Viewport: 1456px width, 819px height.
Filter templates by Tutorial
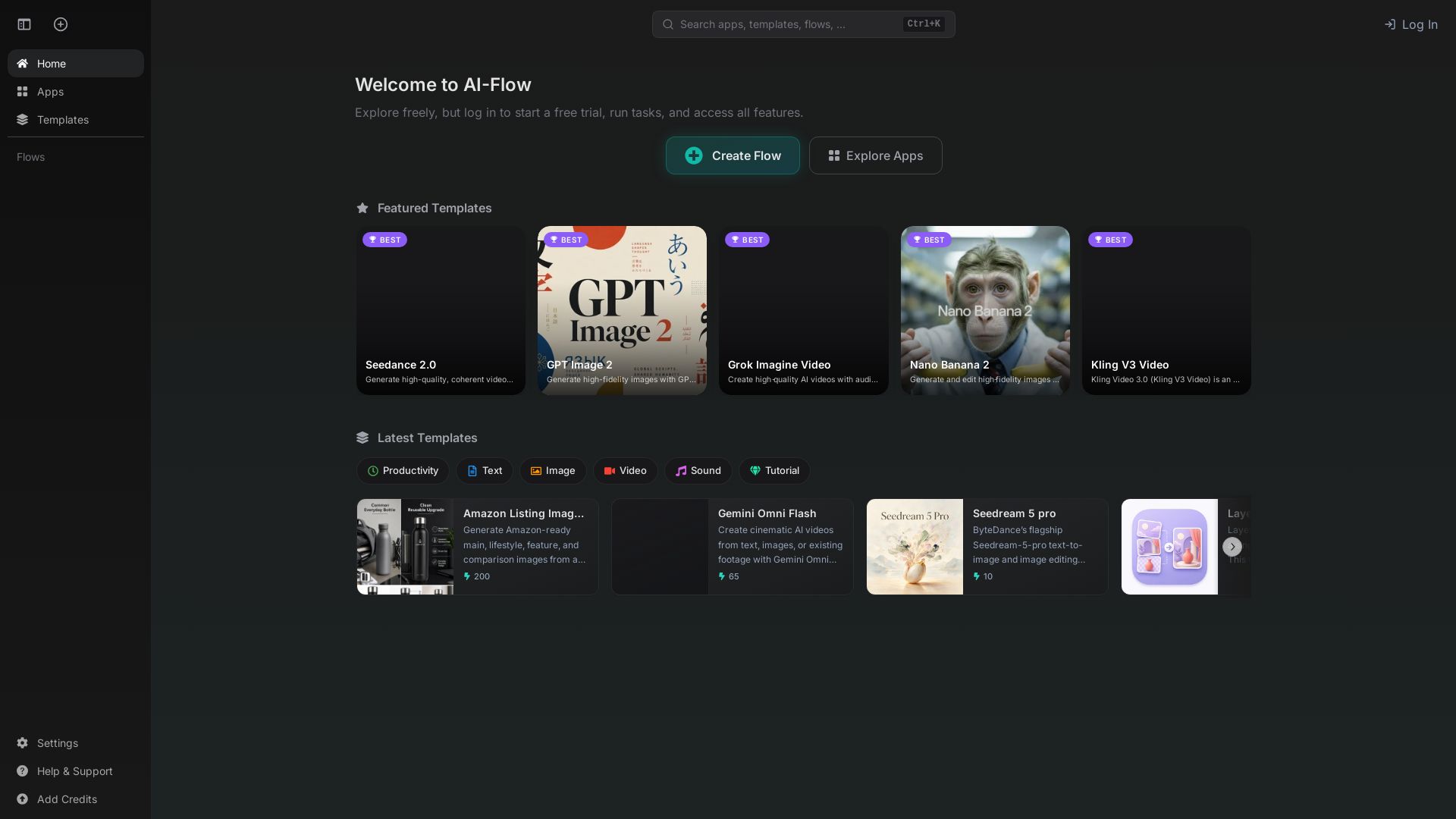click(774, 471)
